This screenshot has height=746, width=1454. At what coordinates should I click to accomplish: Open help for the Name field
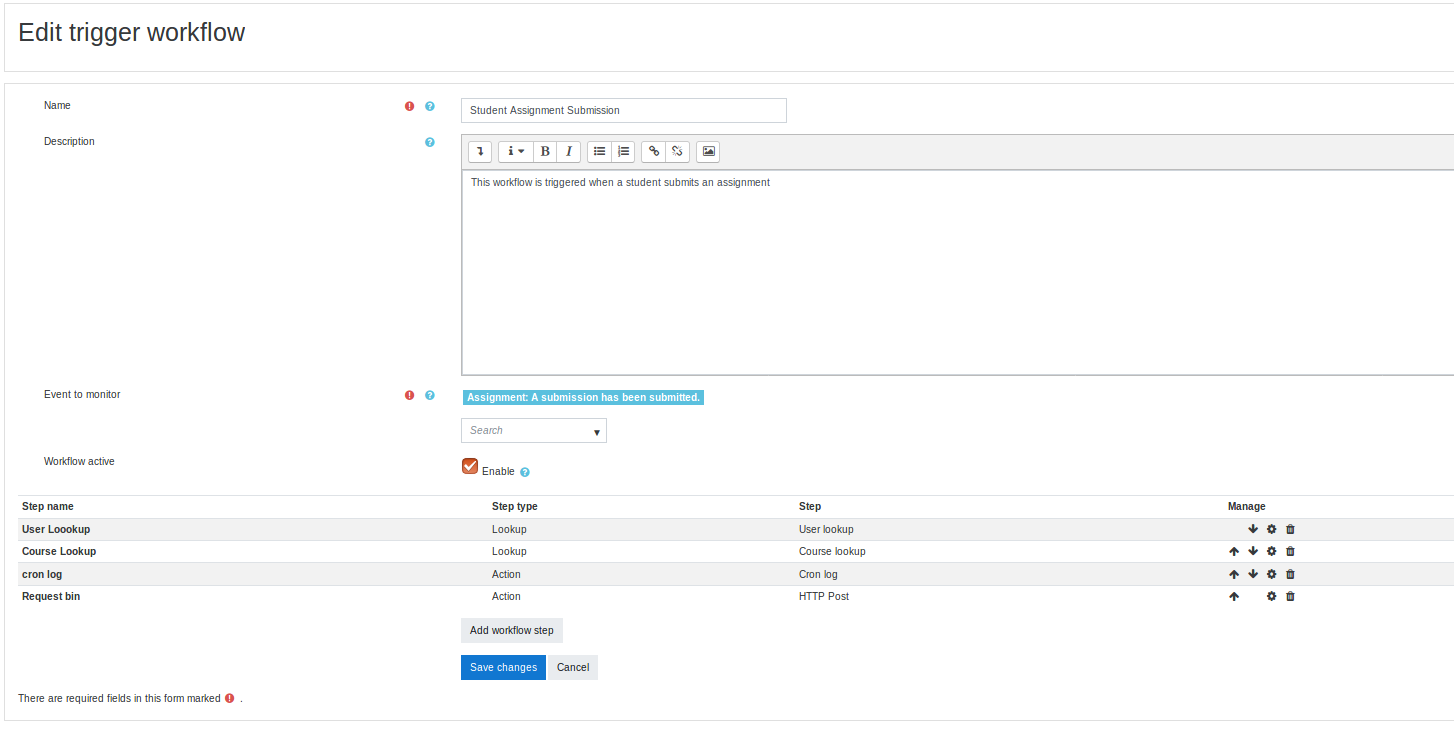pyautogui.click(x=430, y=106)
